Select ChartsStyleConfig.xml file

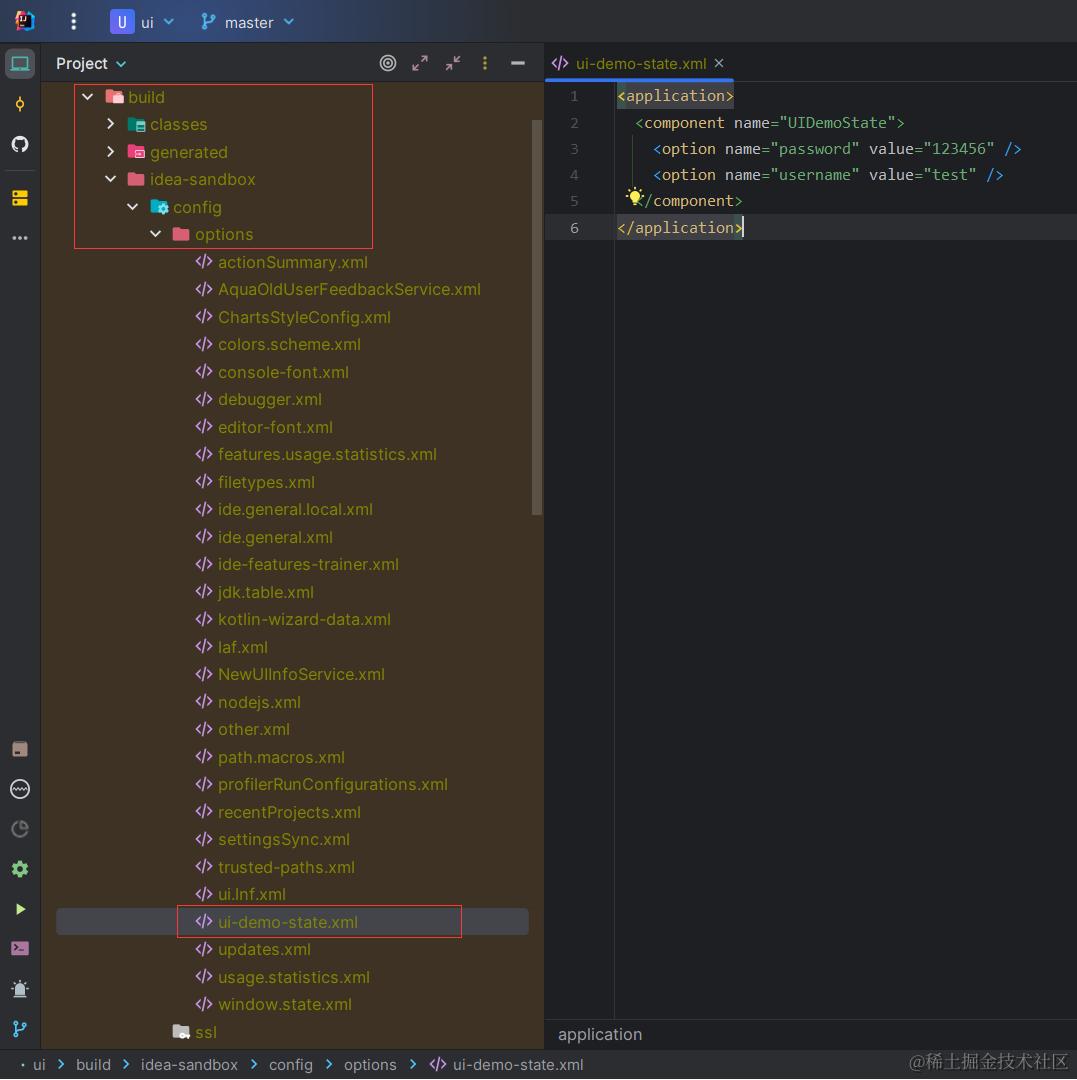click(304, 318)
